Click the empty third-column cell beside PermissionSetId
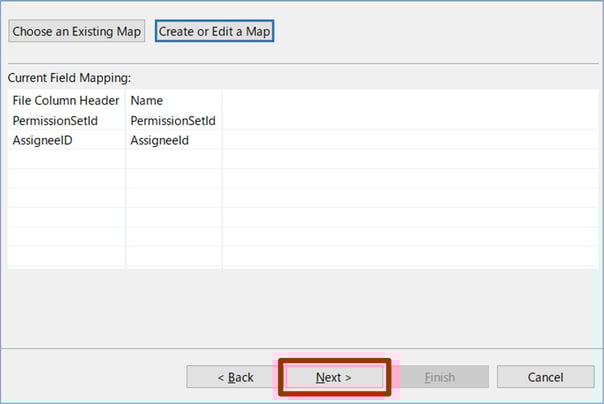 [x=410, y=120]
